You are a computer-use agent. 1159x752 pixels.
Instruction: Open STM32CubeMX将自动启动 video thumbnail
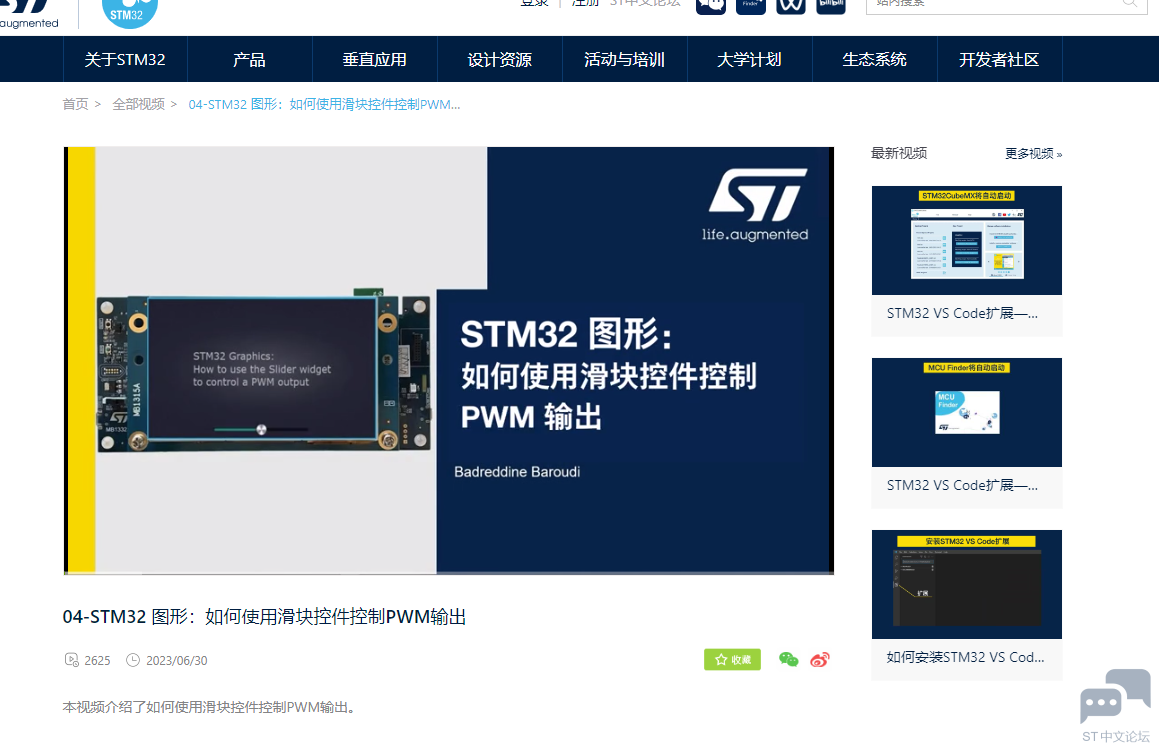coord(967,240)
